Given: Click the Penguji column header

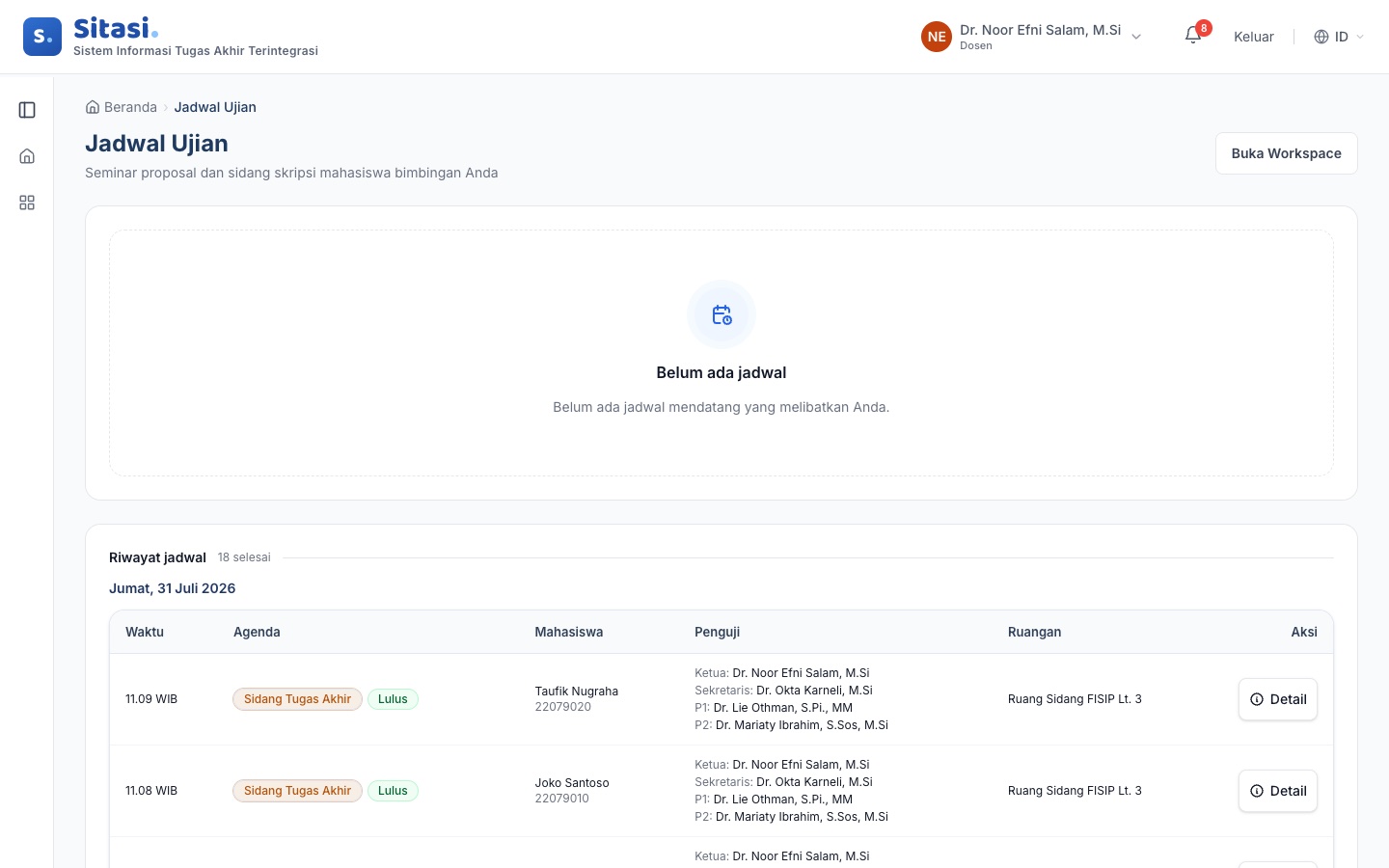Looking at the screenshot, I should click(718, 632).
